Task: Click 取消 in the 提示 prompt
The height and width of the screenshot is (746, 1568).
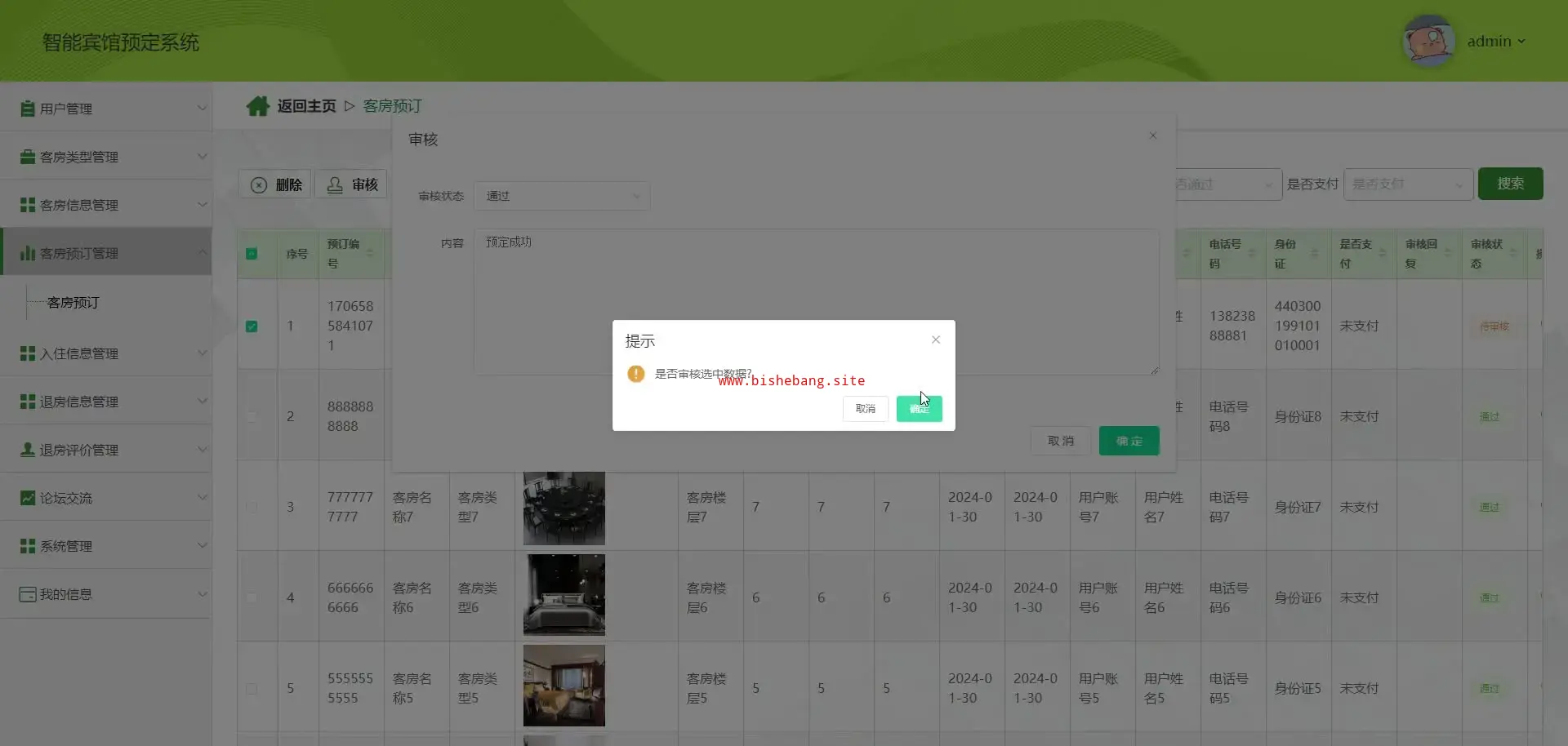Action: click(x=866, y=409)
